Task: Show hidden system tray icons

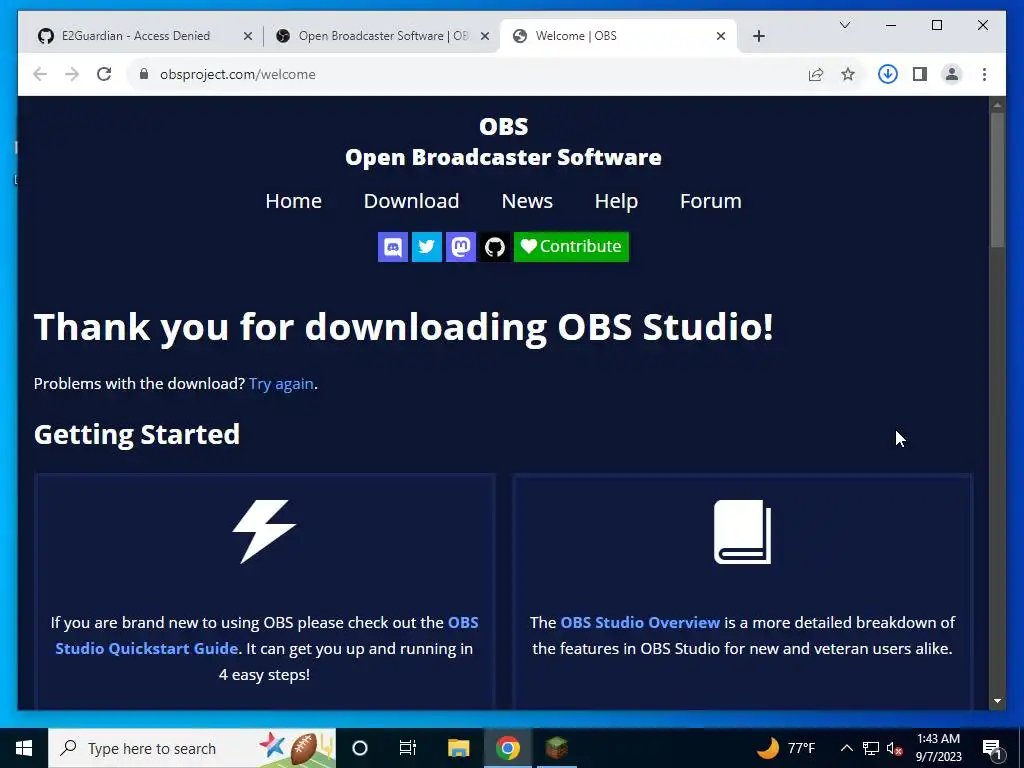Action: [x=846, y=748]
